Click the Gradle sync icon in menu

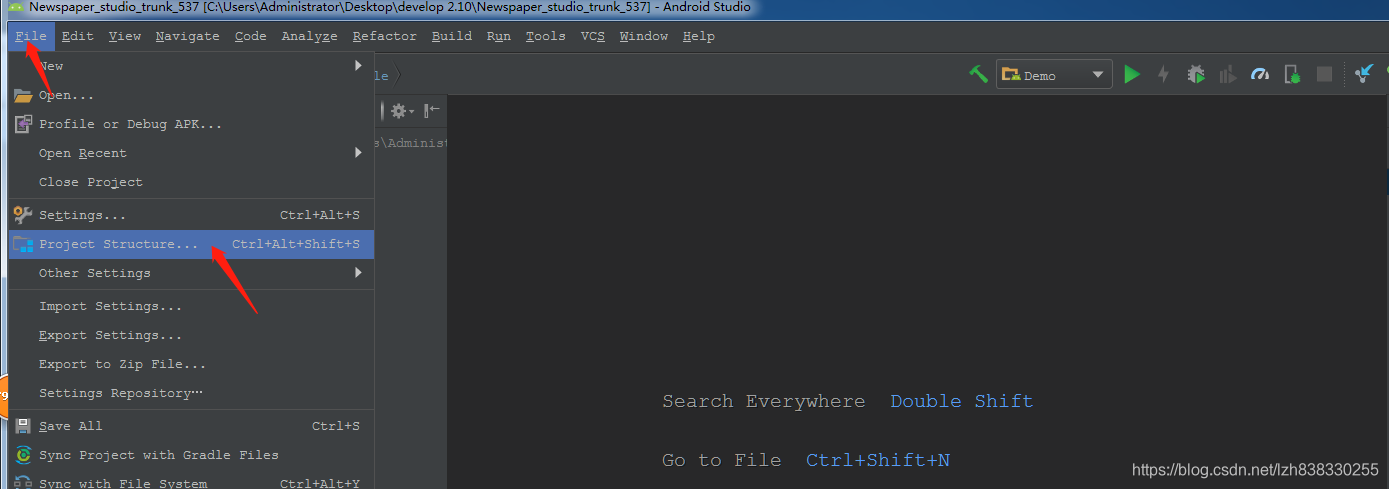(23, 455)
